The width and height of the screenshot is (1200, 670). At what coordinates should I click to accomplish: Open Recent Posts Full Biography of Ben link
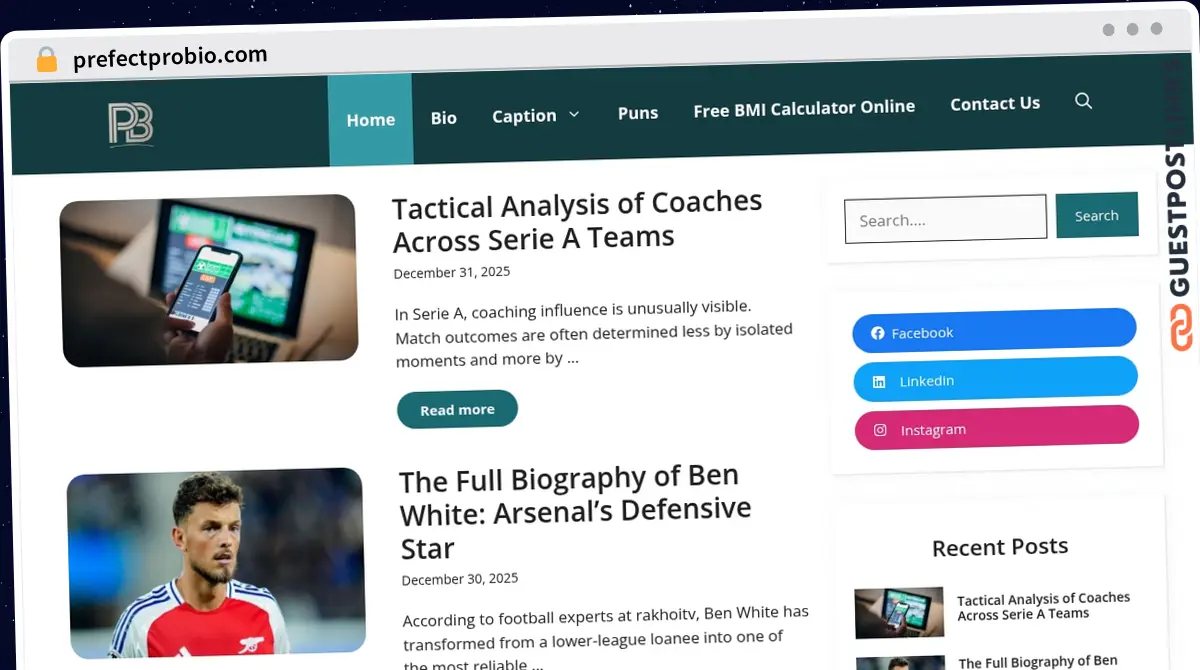(1038, 662)
